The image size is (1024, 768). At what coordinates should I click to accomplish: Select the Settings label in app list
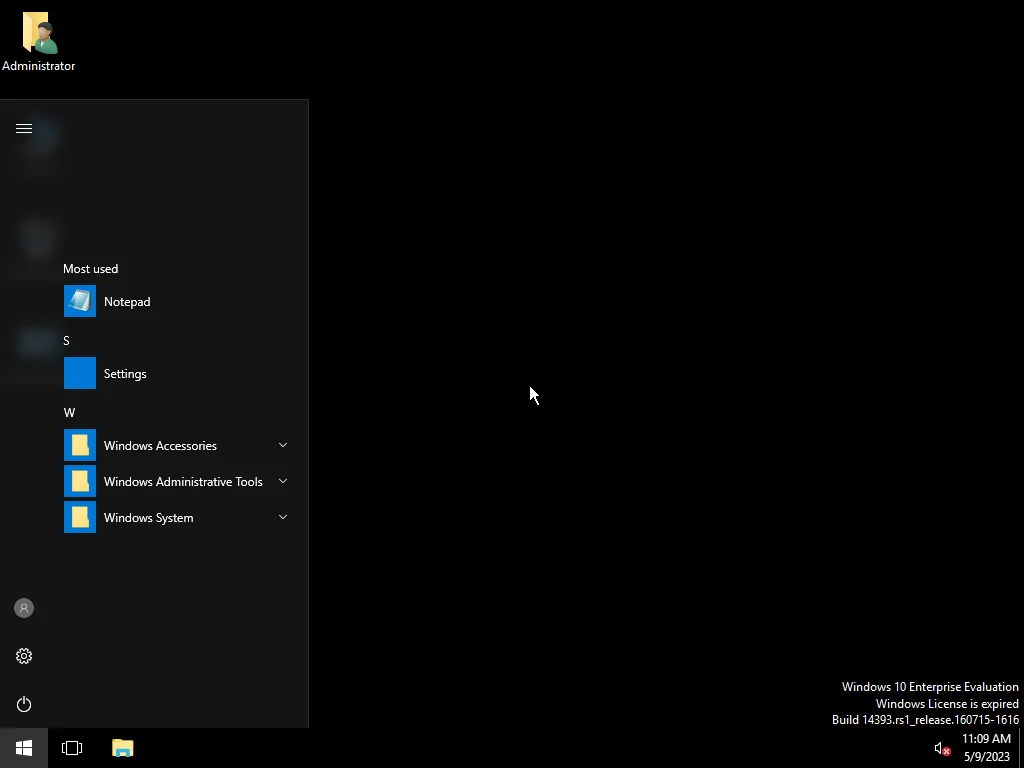125,374
